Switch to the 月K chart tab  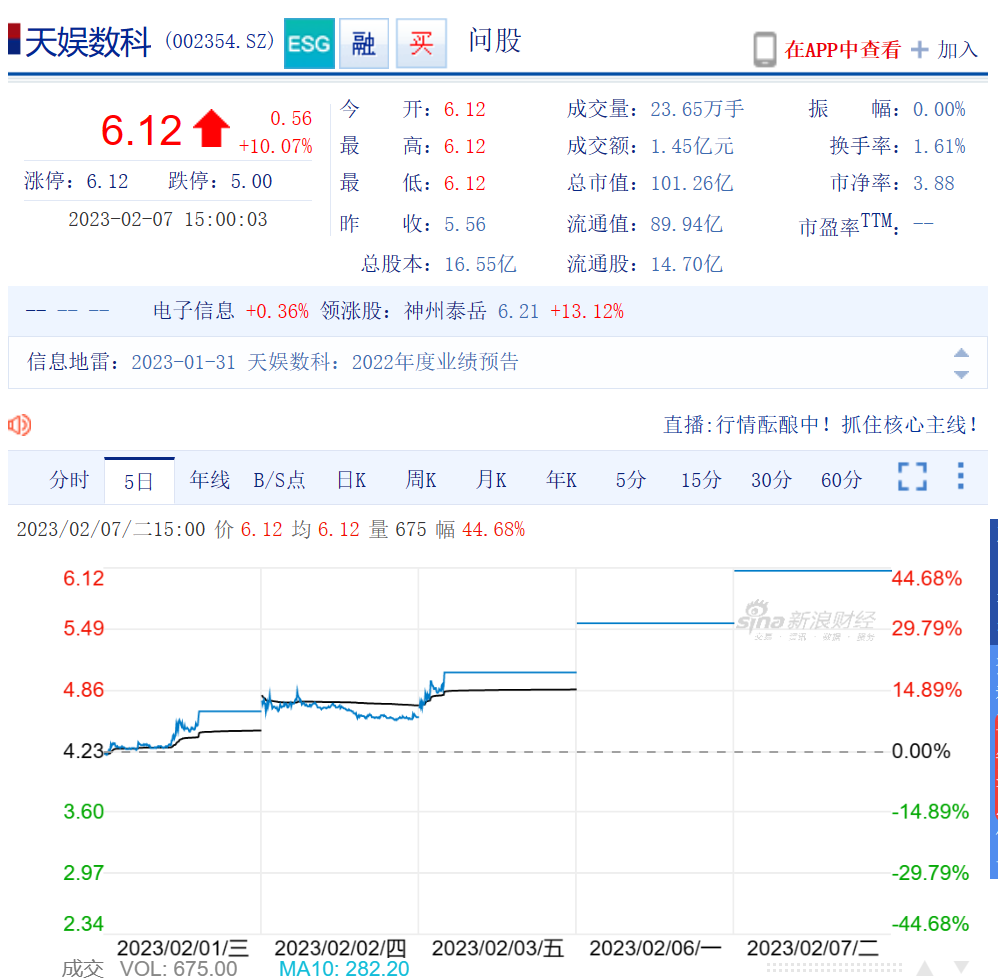coord(491,480)
